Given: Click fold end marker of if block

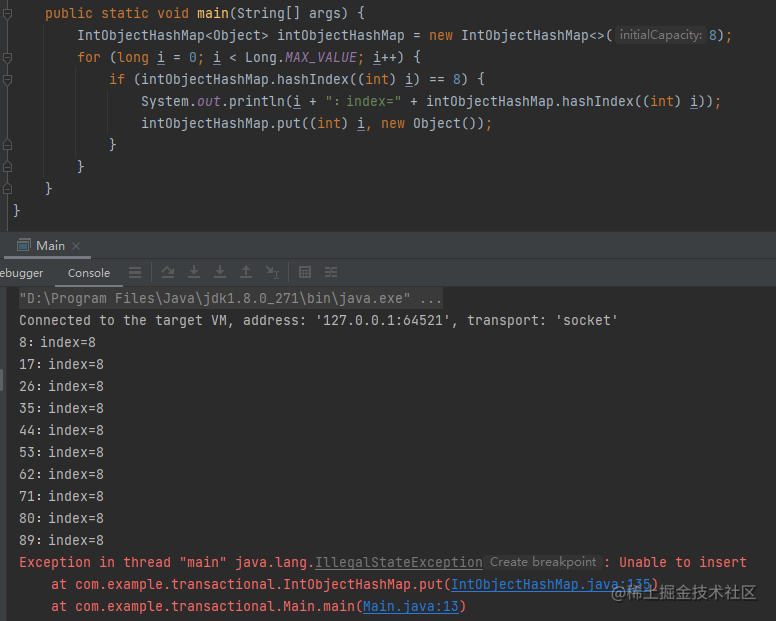Looking at the screenshot, I should pyautogui.click(x=7, y=145).
